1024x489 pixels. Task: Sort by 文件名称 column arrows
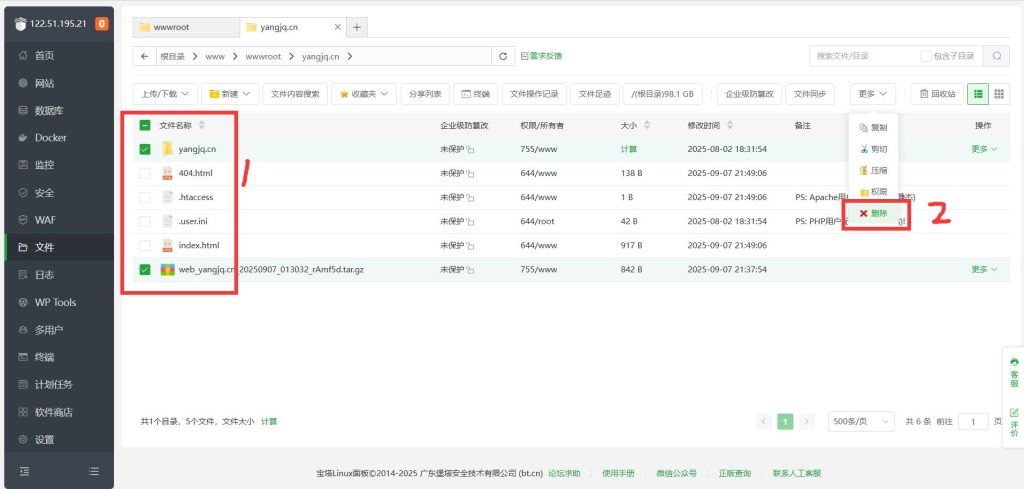pyautogui.click(x=202, y=125)
